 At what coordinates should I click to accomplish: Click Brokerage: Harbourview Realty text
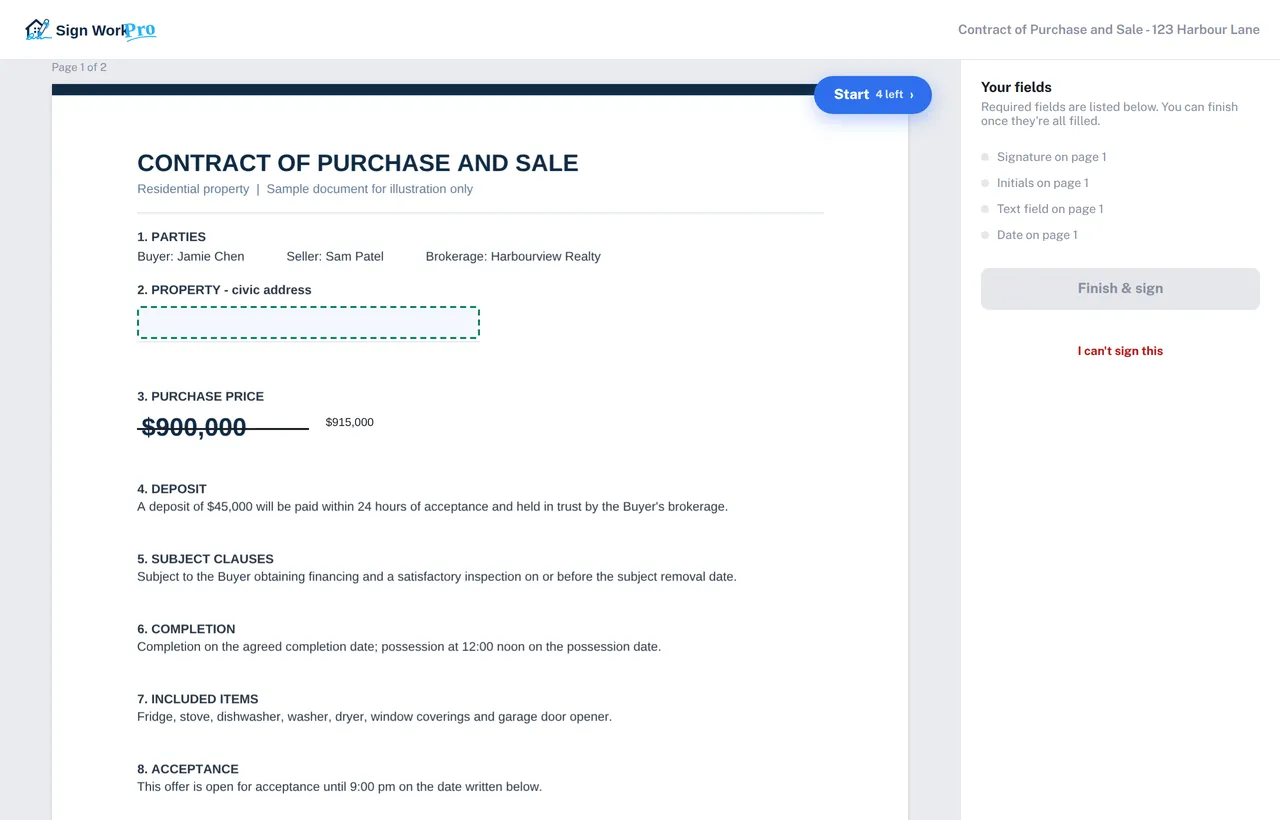tap(513, 256)
